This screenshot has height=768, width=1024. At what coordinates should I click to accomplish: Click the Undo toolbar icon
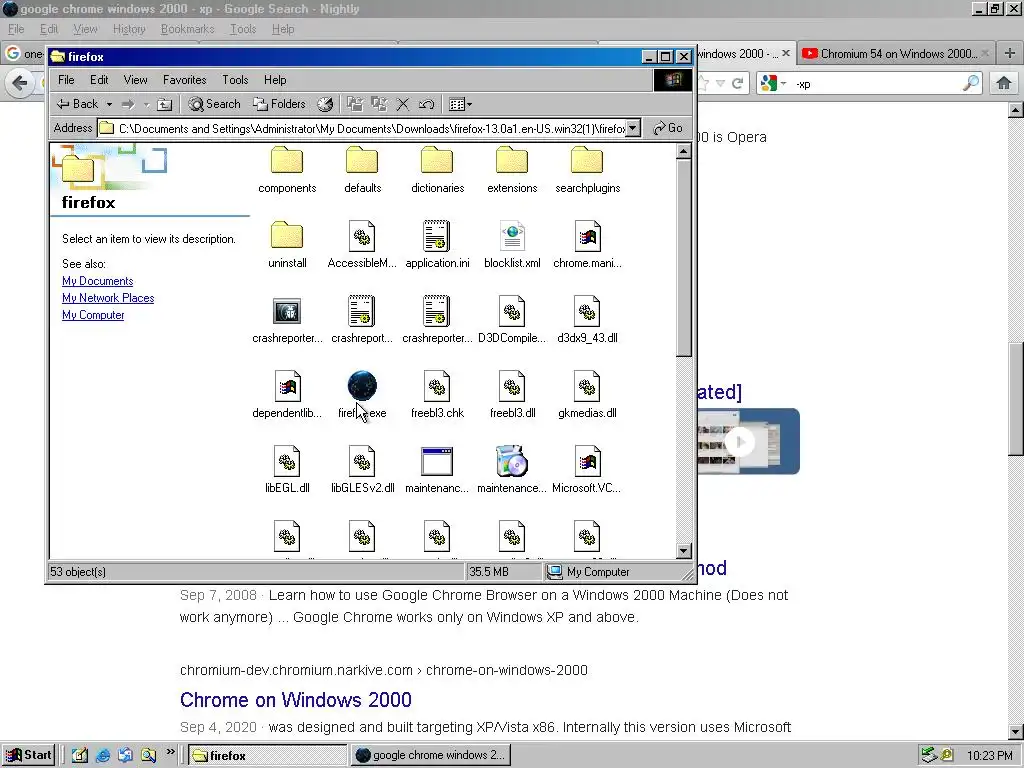(426, 104)
